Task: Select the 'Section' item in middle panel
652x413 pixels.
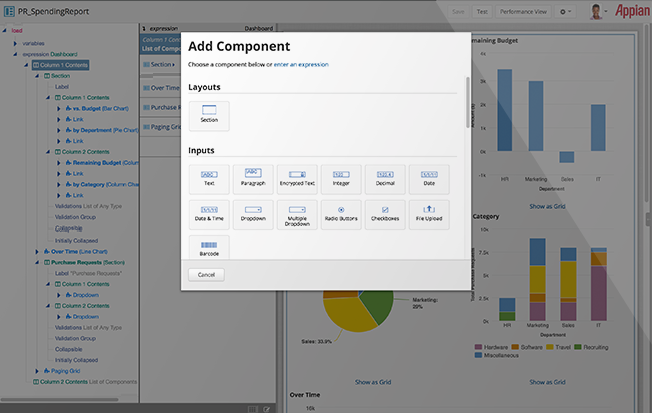Action: pos(161,64)
